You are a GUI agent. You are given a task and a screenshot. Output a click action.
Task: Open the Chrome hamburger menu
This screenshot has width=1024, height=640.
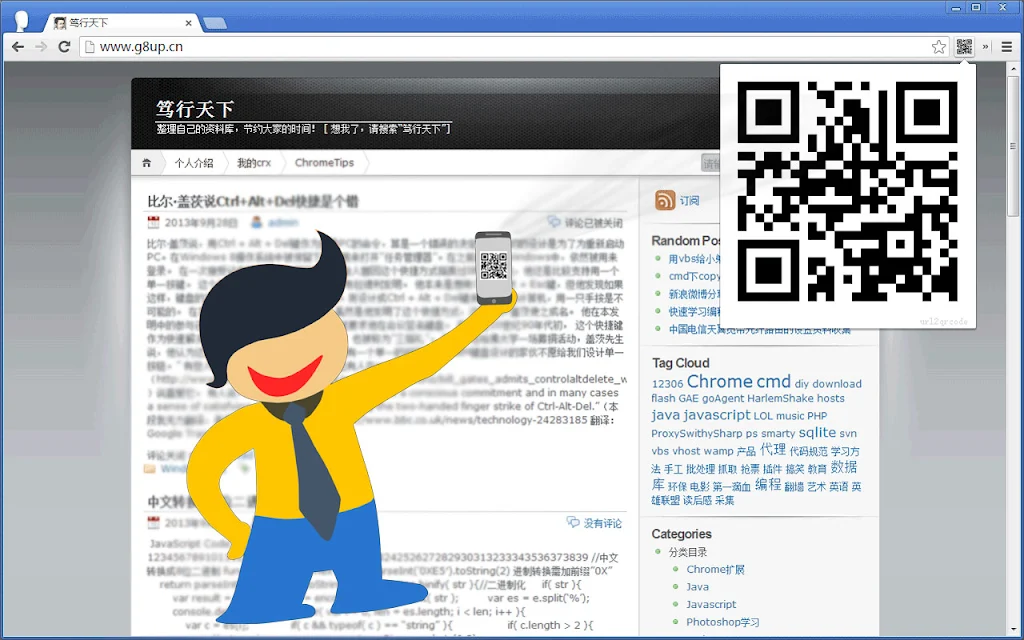pyautogui.click(x=1007, y=47)
